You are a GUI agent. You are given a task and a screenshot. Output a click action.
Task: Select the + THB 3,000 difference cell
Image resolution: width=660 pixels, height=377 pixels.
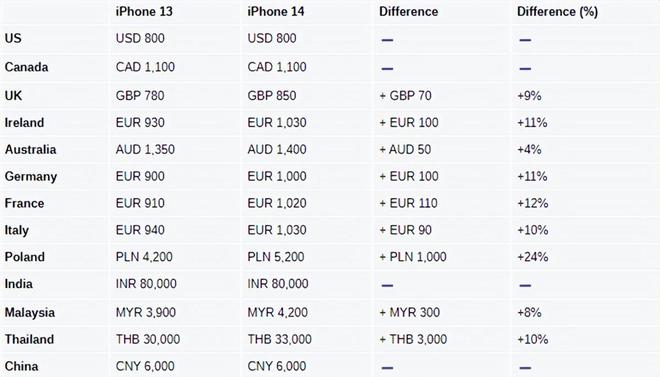(x=413, y=340)
